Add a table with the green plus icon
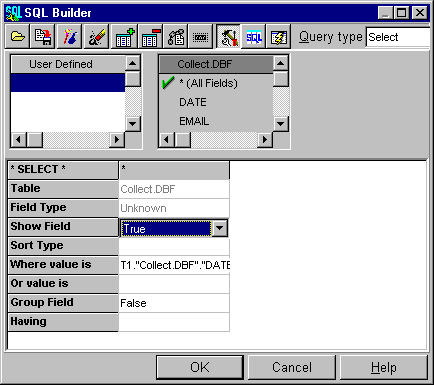Image resolution: width=434 pixels, height=385 pixels. [124, 36]
